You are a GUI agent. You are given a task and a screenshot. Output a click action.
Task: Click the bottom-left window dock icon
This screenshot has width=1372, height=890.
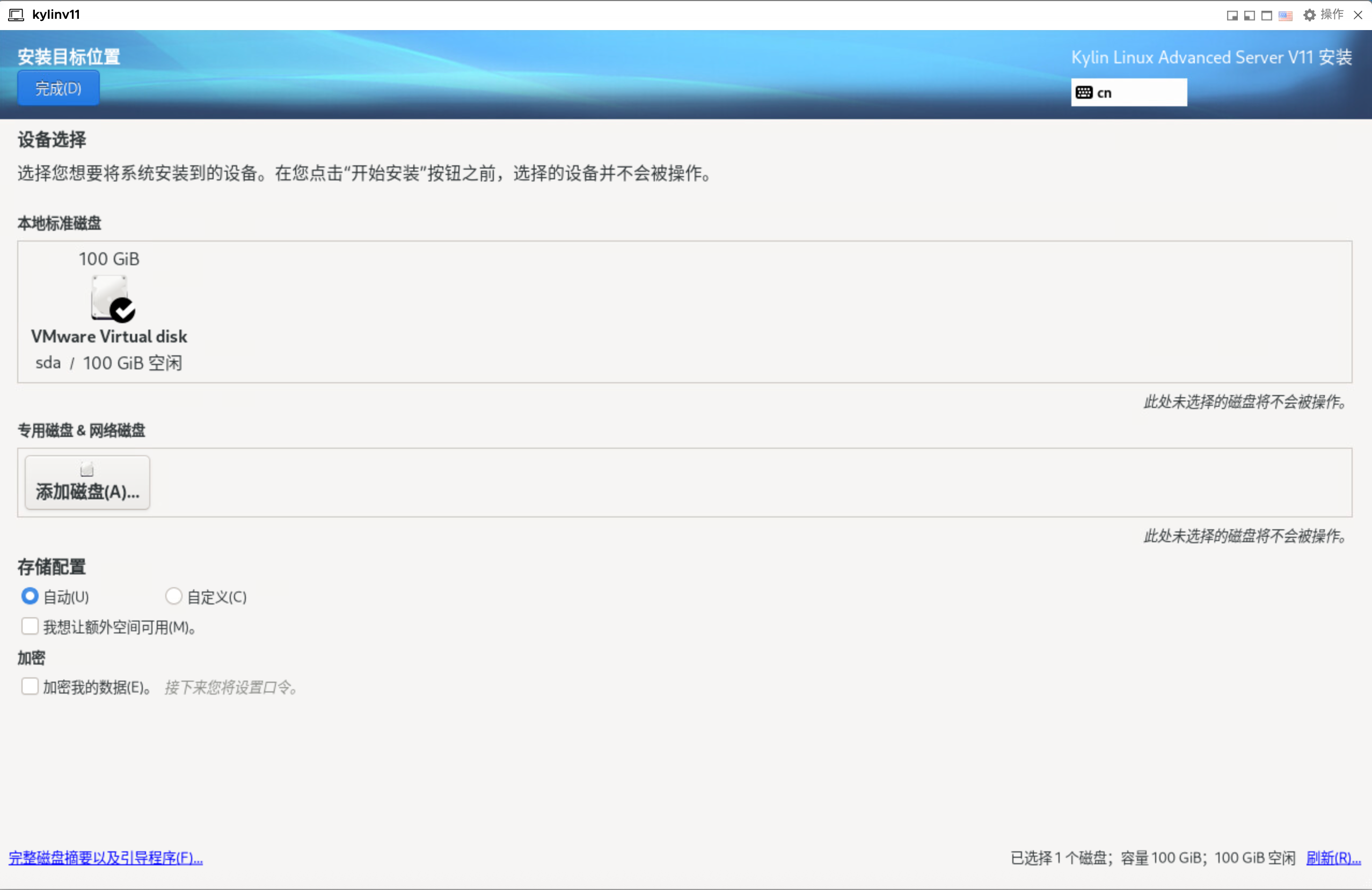point(1249,16)
